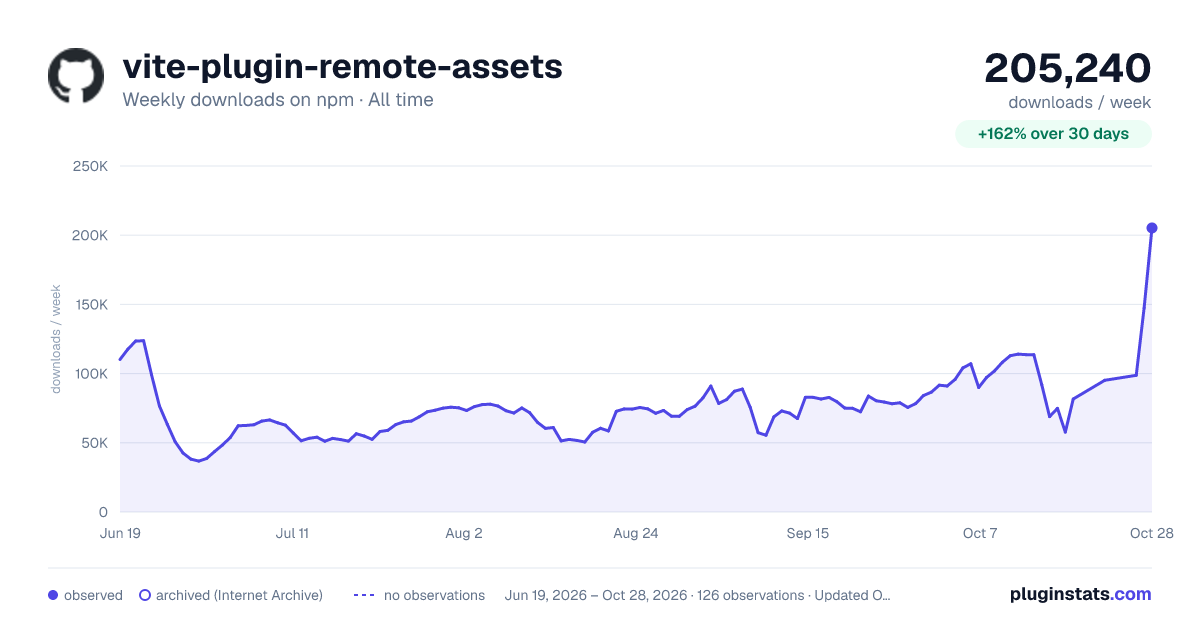Click the 100K y-axis label
The height and width of the screenshot is (630, 1200).
(91, 373)
